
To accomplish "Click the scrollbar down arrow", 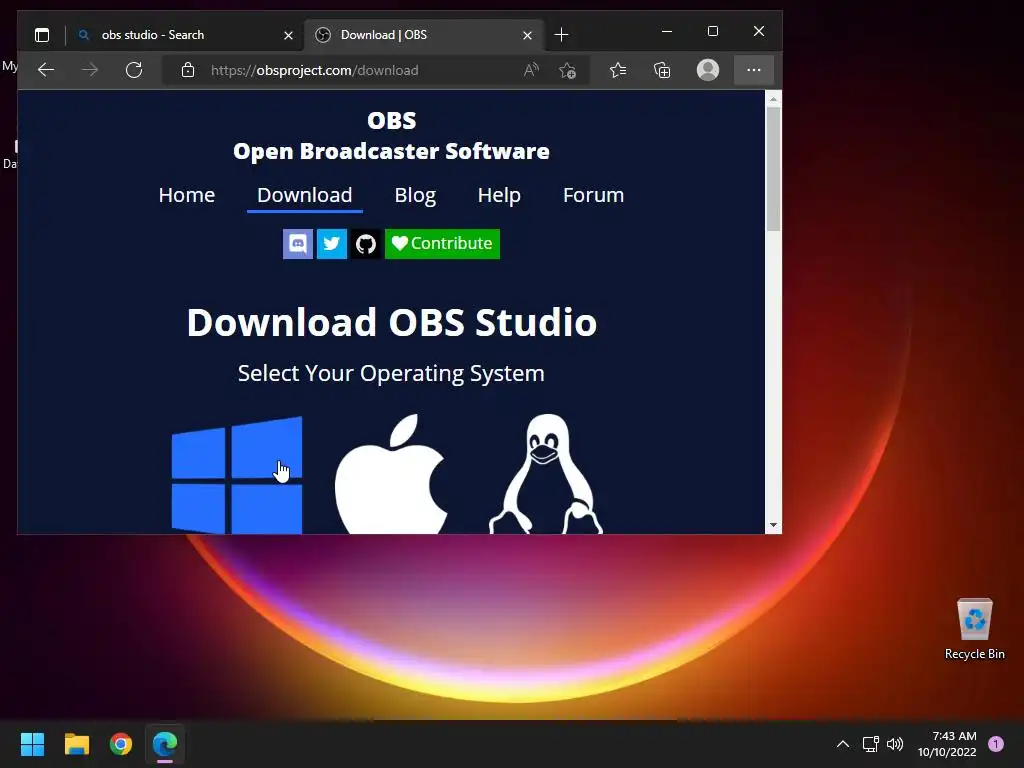I will click(773, 525).
